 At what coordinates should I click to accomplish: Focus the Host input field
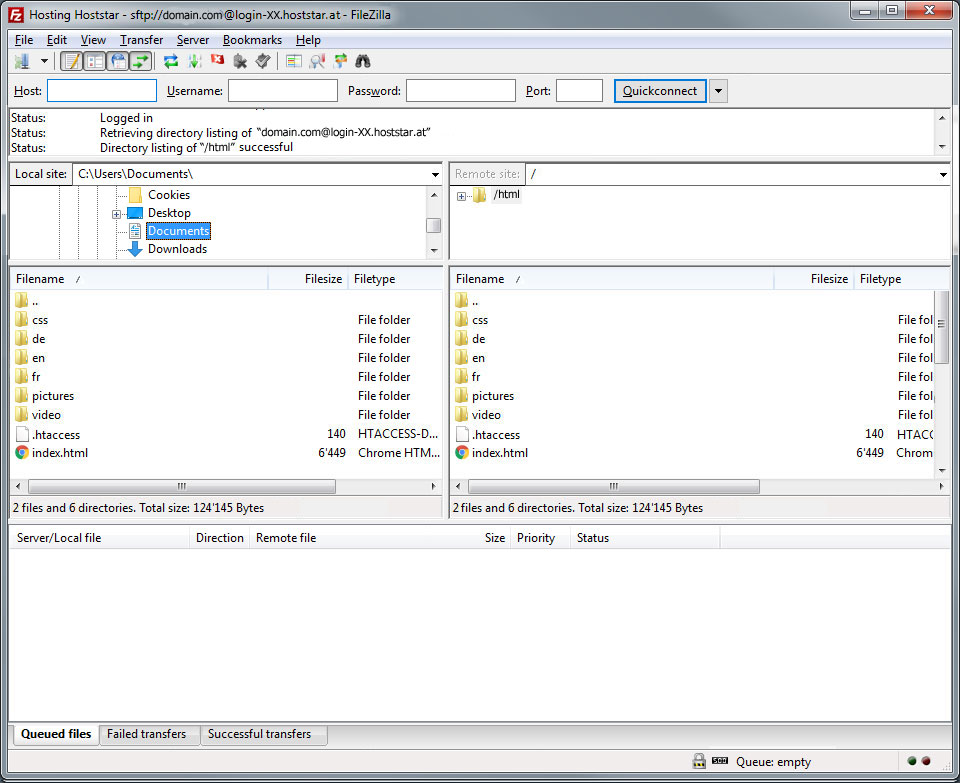pyautogui.click(x=102, y=91)
